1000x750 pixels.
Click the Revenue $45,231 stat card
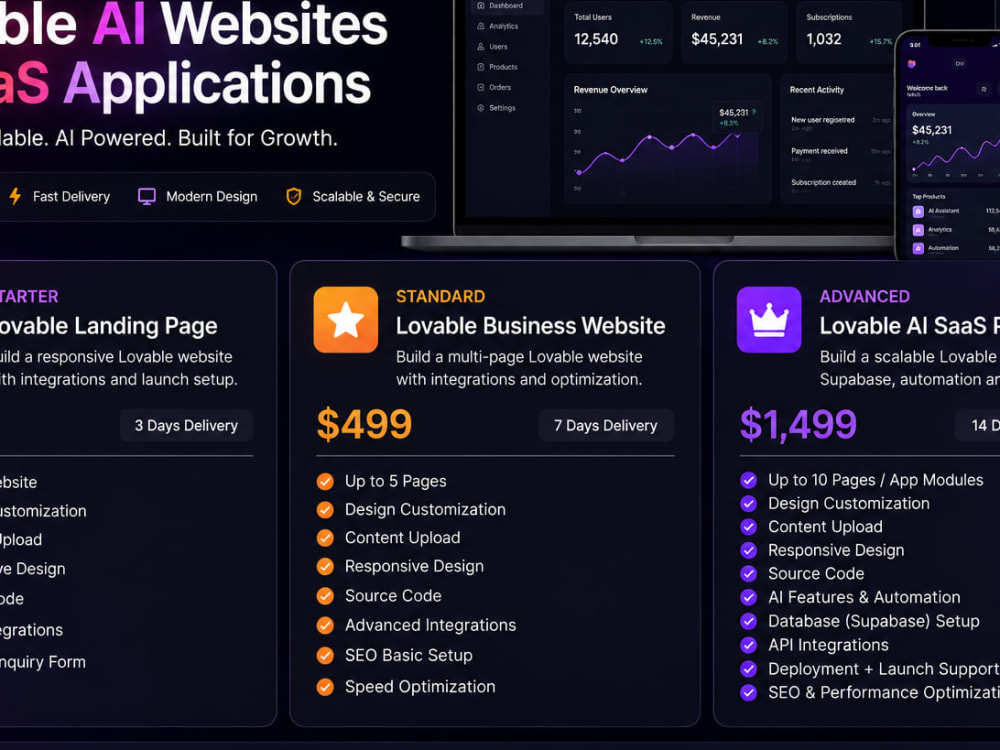click(x=735, y=32)
